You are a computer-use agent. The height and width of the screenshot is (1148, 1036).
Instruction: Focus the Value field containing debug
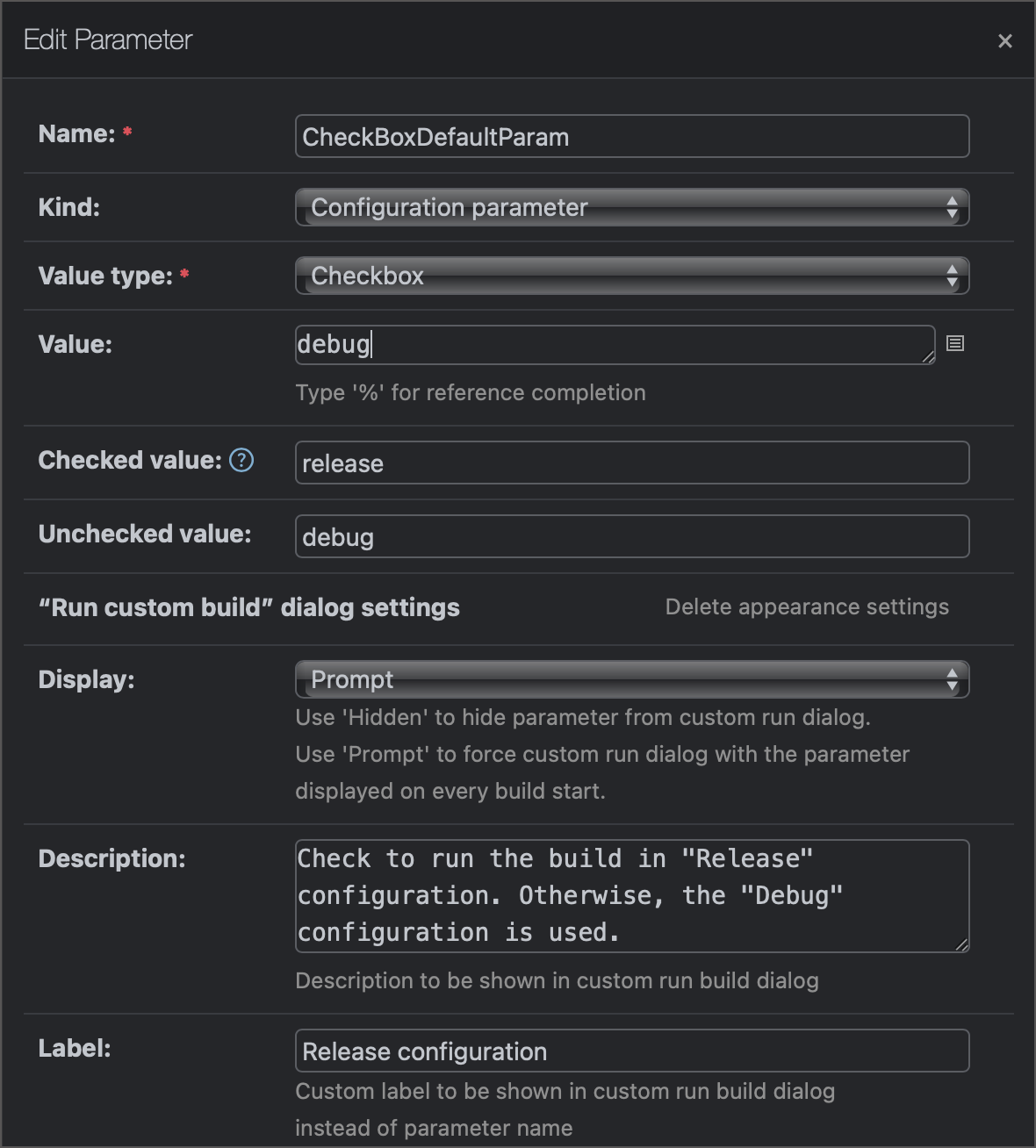[x=615, y=345]
